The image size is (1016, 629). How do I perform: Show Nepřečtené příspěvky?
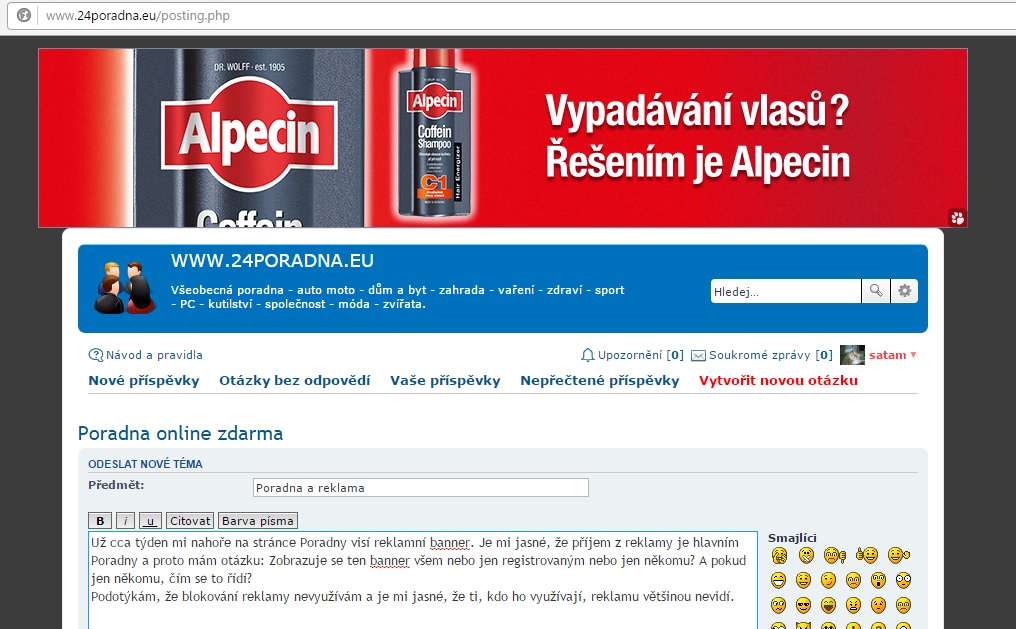[x=600, y=381]
